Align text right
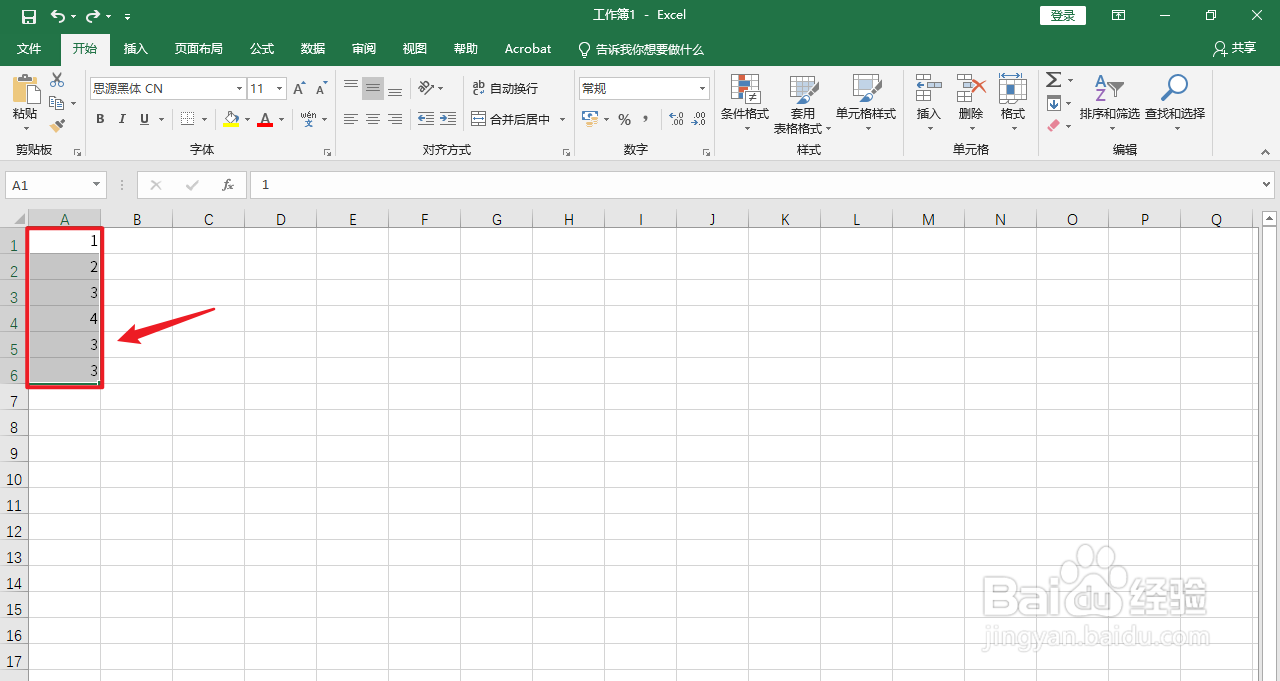The width and height of the screenshot is (1280, 681). pos(395,119)
